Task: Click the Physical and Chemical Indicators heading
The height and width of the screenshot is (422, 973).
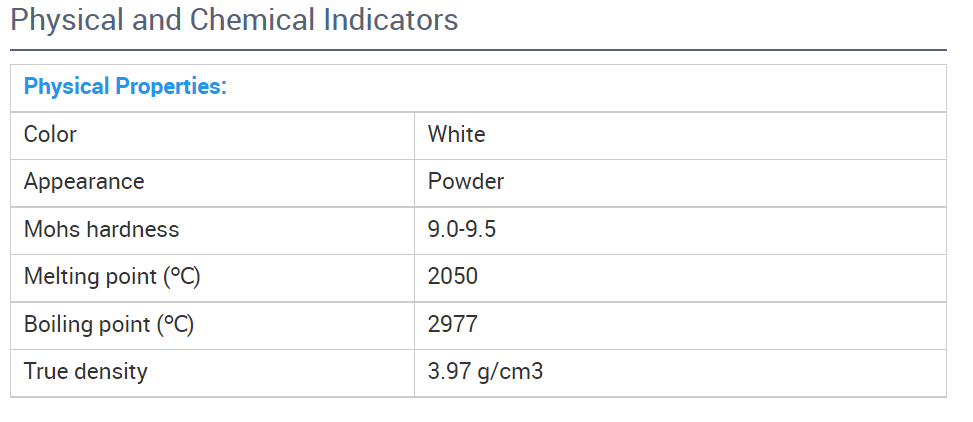Action: point(234,19)
